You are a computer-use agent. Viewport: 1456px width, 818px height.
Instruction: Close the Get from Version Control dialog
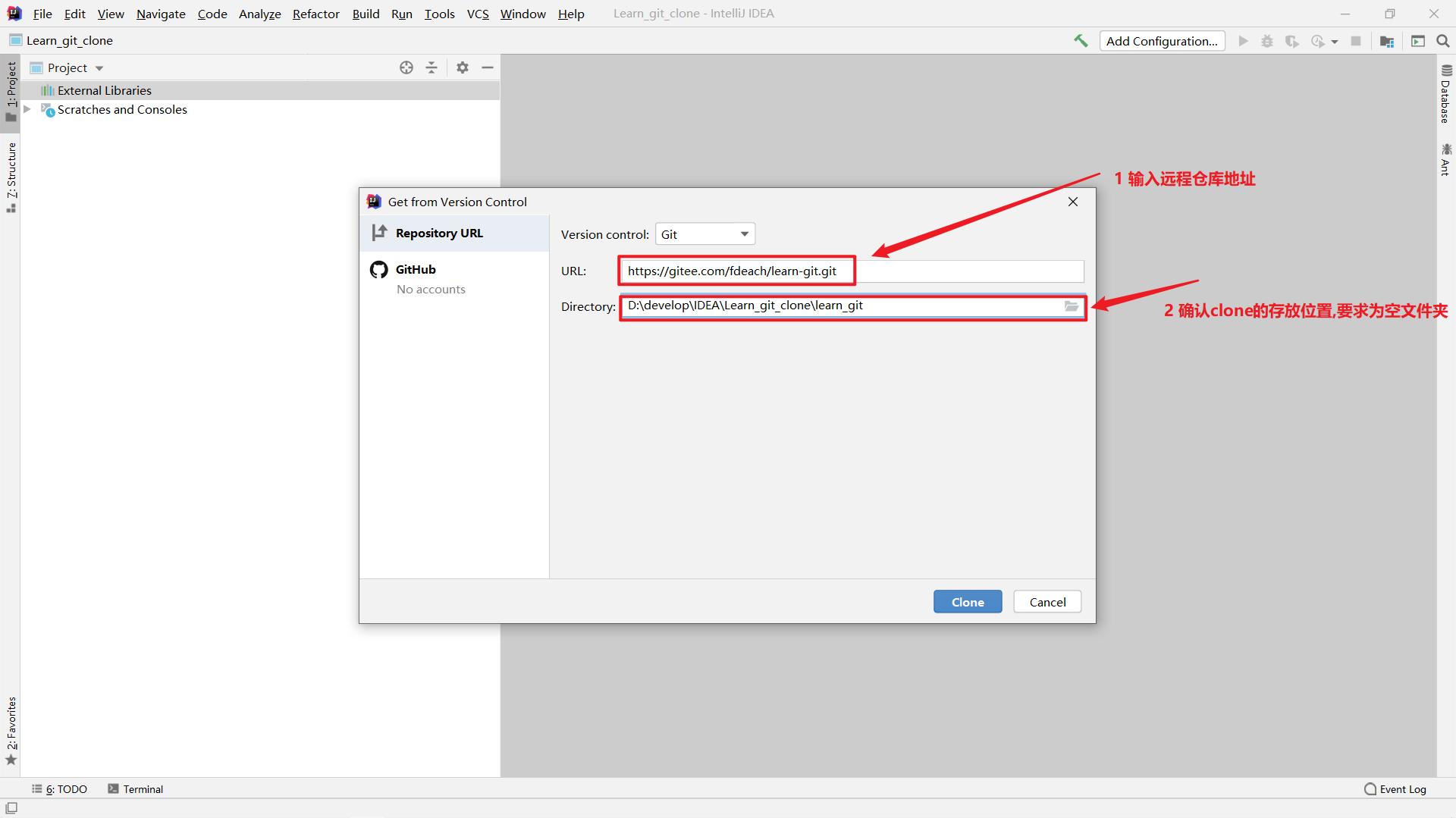click(1073, 202)
